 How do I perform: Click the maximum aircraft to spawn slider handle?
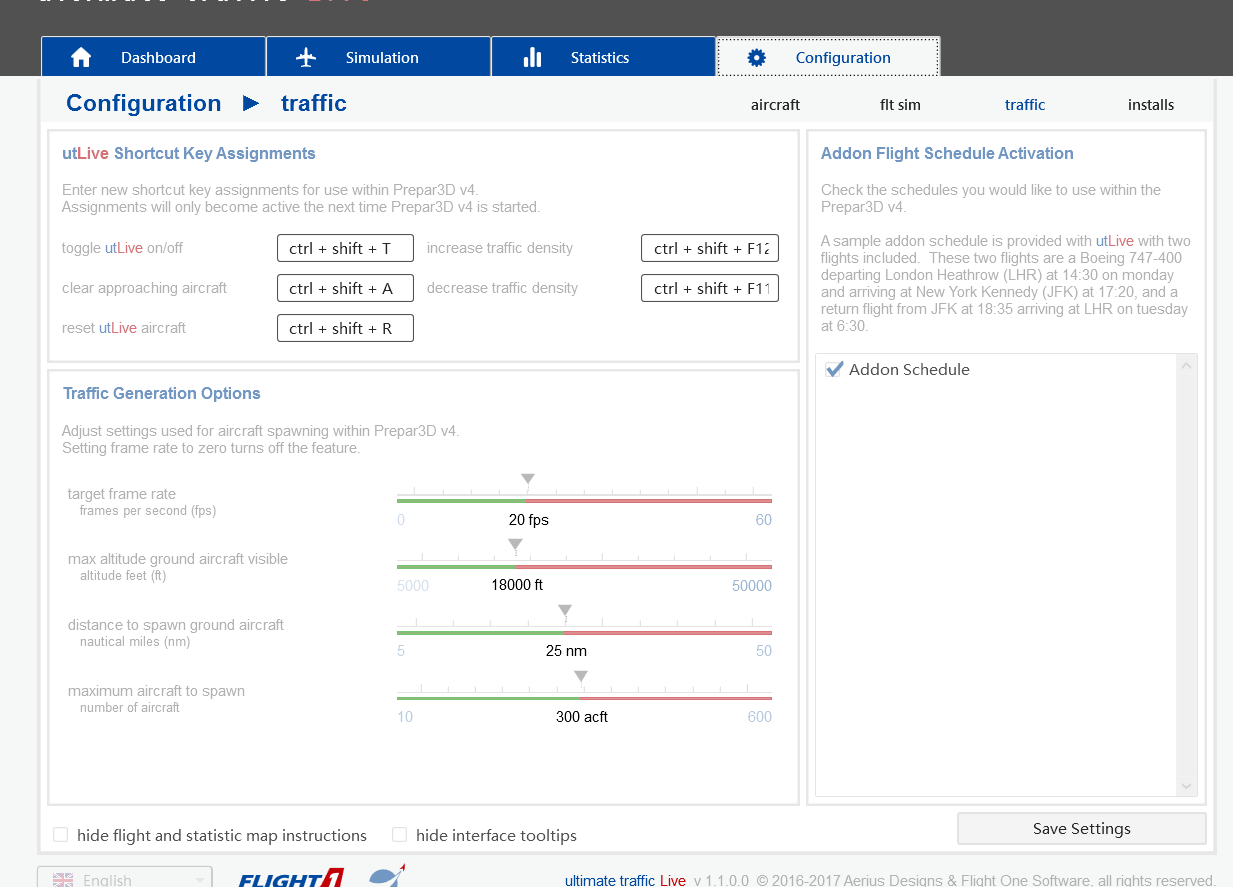click(x=580, y=677)
